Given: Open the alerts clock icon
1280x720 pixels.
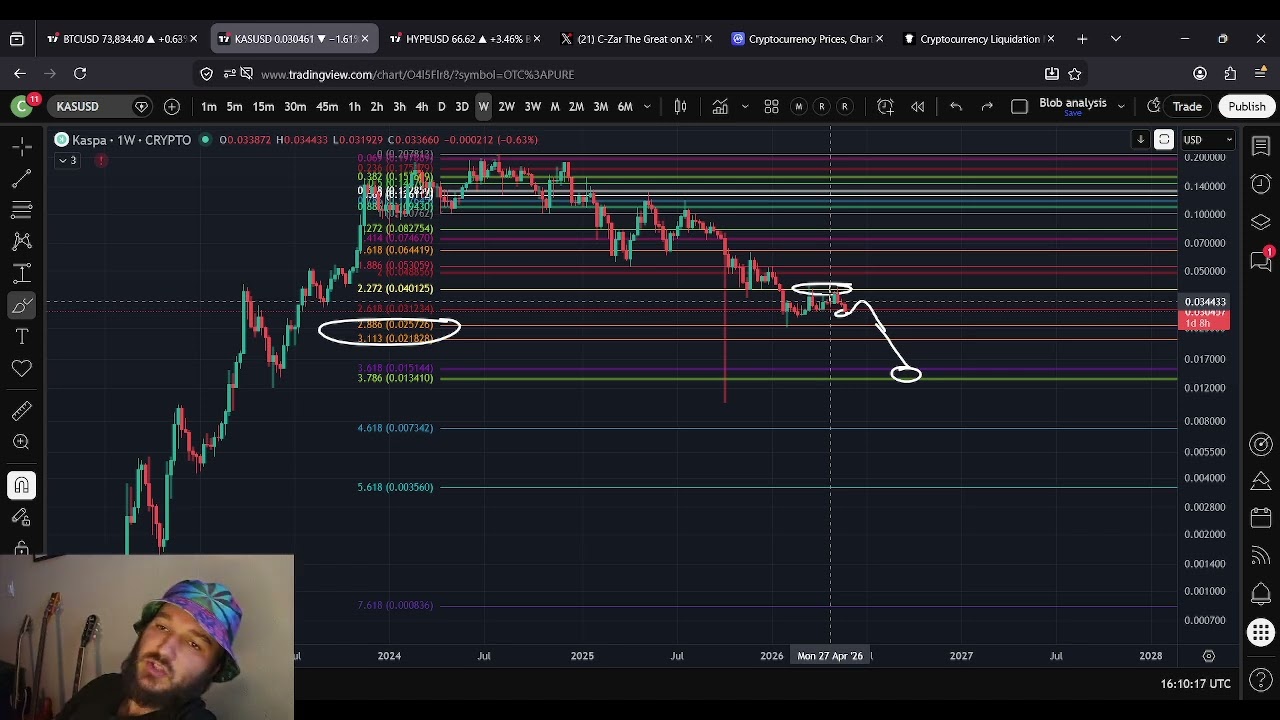Looking at the screenshot, I should (x=1261, y=184).
